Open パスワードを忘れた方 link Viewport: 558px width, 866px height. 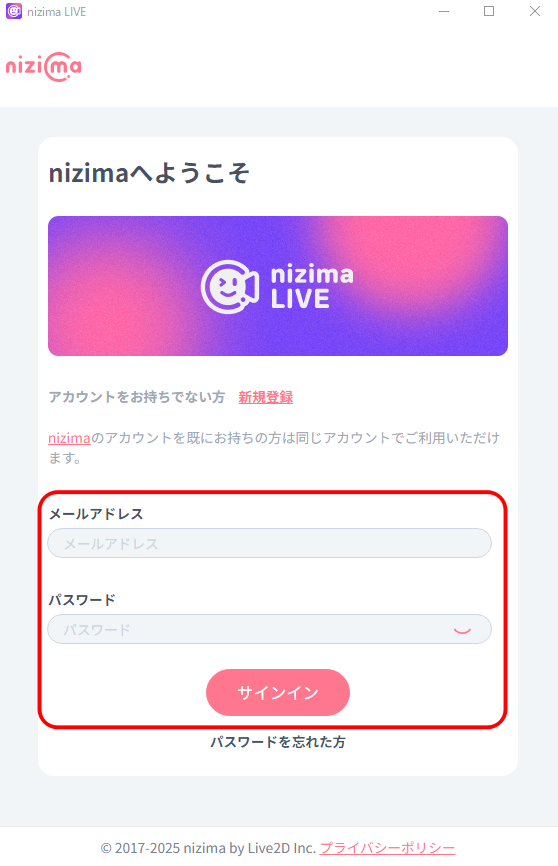coord(278,742)
